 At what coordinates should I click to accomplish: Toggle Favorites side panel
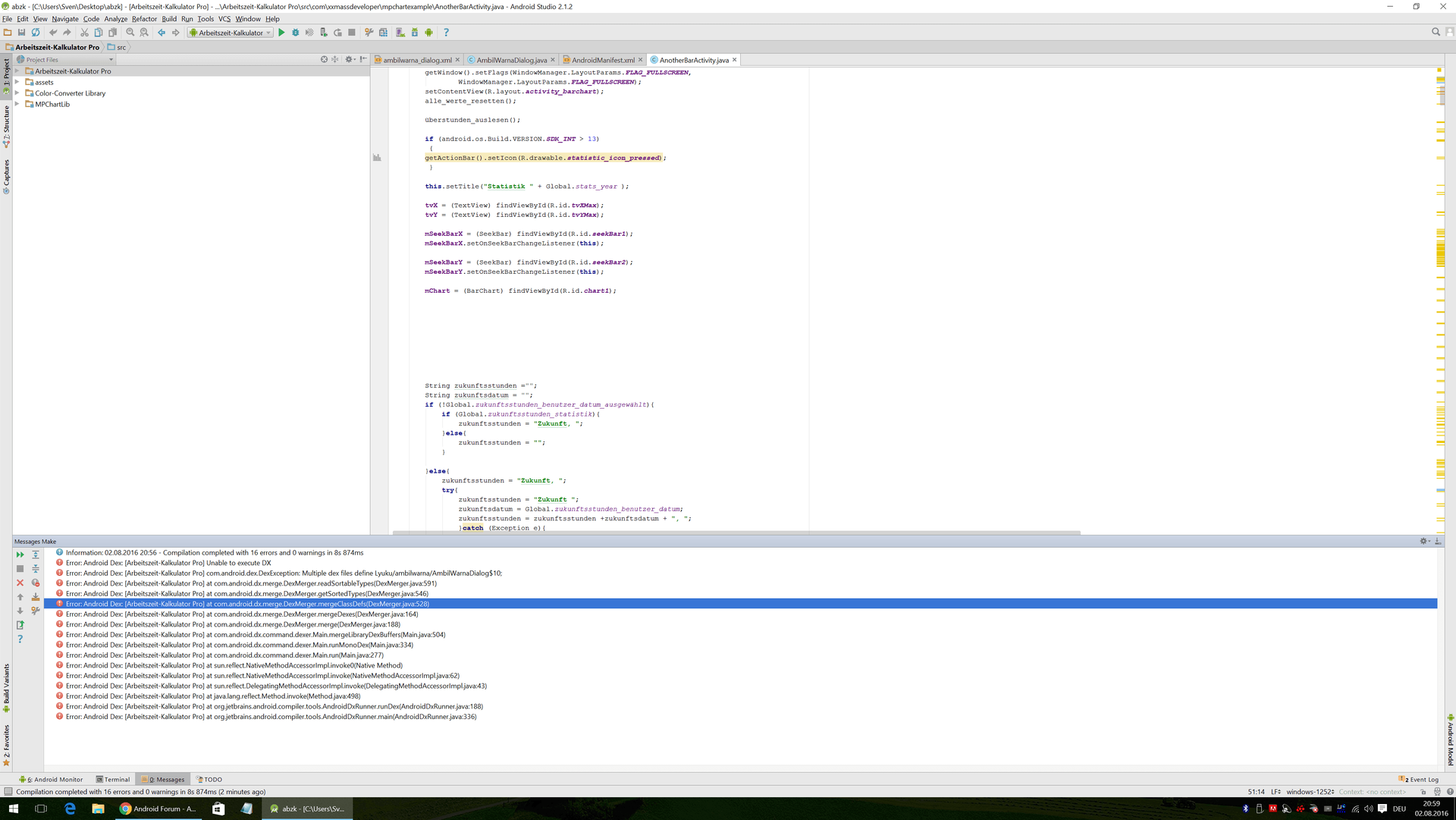[x=6, y=746]
